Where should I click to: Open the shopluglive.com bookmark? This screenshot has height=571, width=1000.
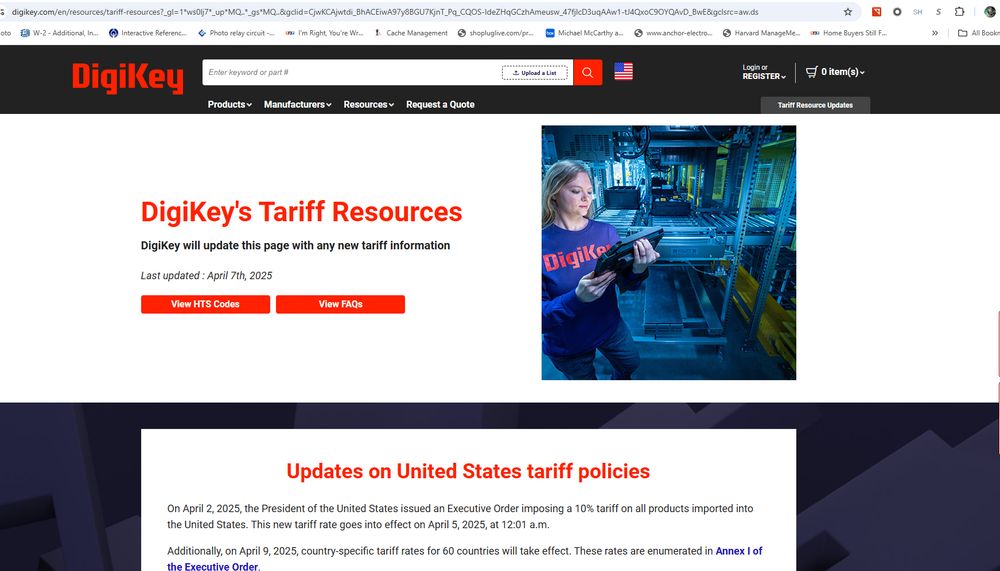496,33
